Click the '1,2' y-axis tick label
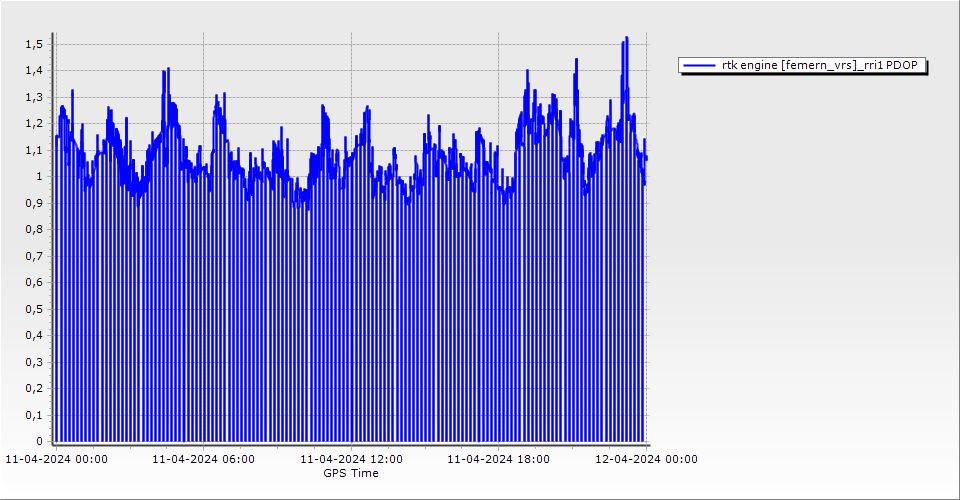The height and width of the screenshot is (500, 960). tap(34, 124)
